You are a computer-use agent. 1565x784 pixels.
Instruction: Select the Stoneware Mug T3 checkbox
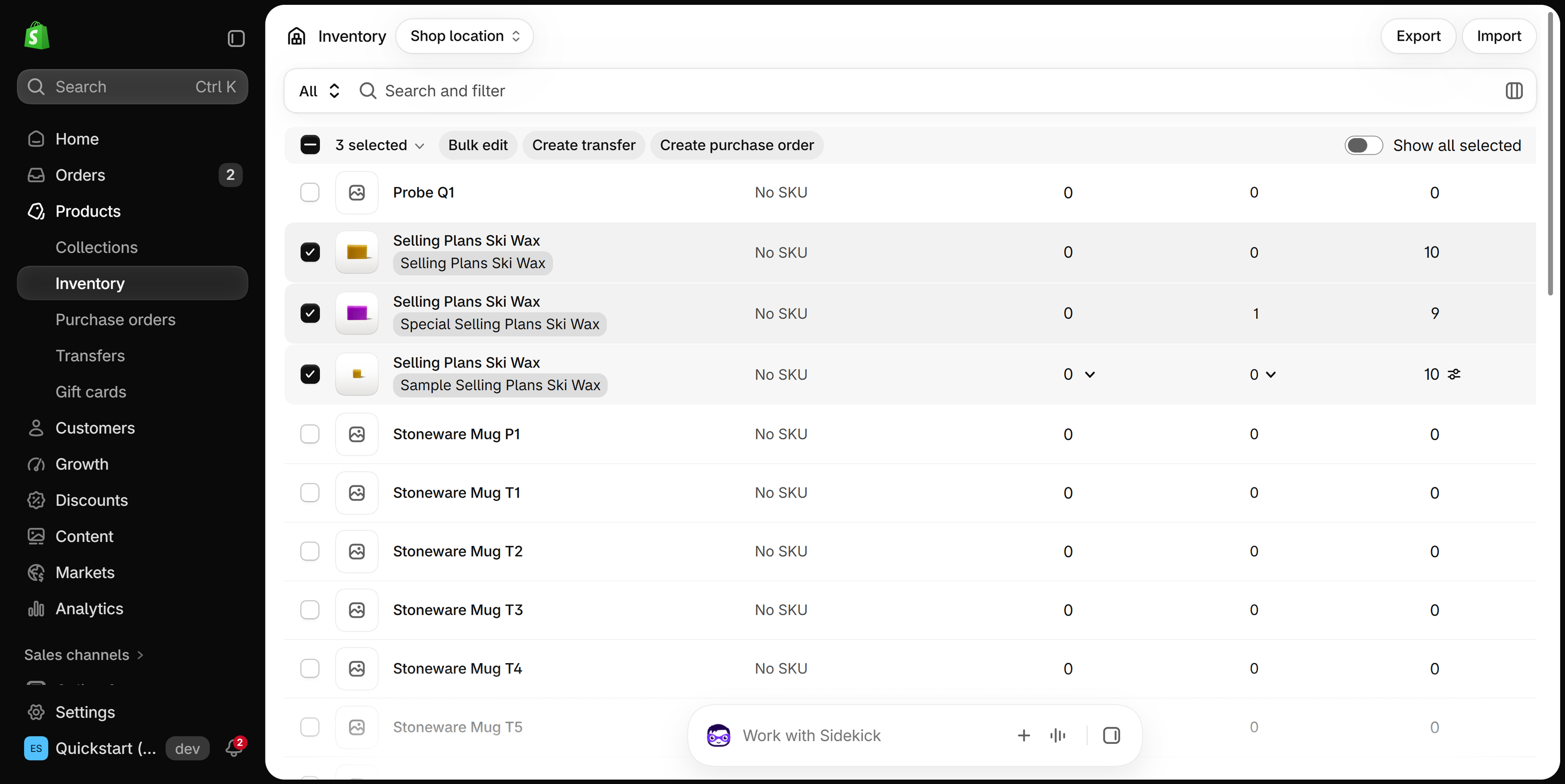(310, 610)
